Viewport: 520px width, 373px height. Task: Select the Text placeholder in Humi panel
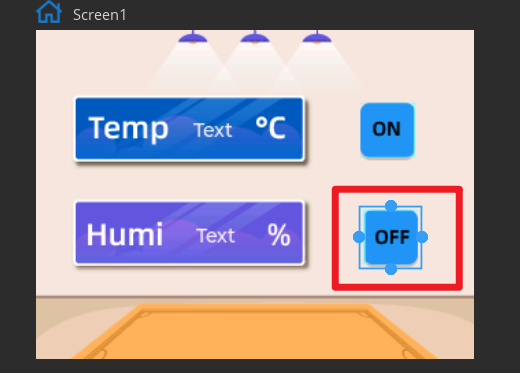point(215,236)
